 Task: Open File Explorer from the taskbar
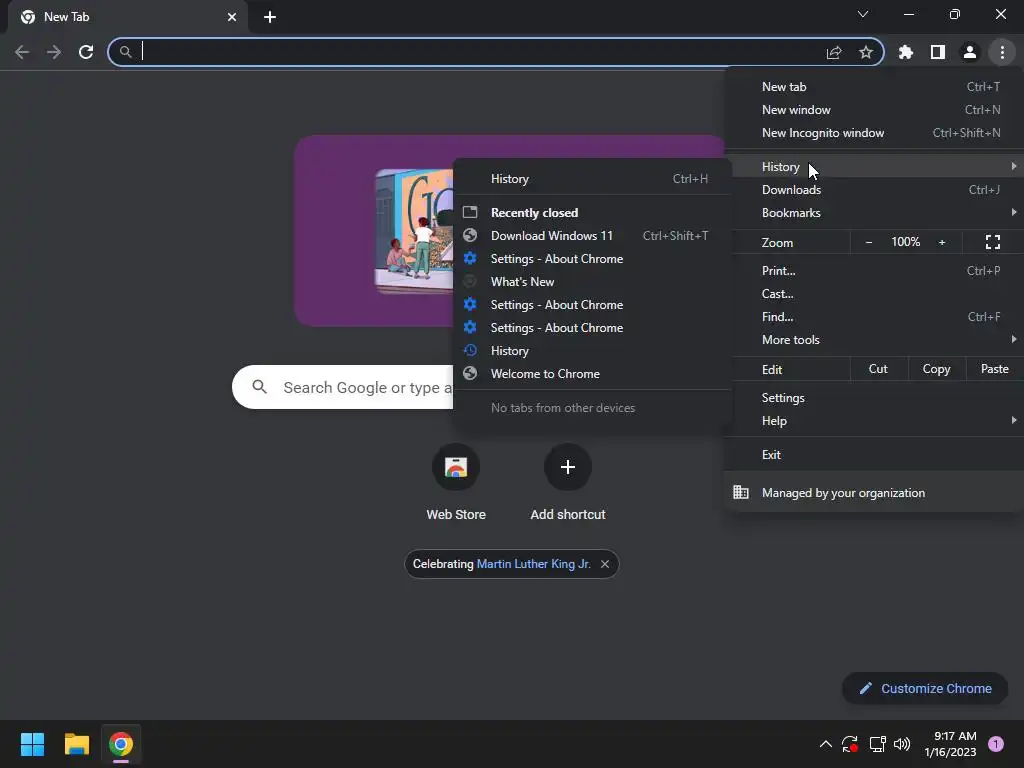(x=76, y=744)
